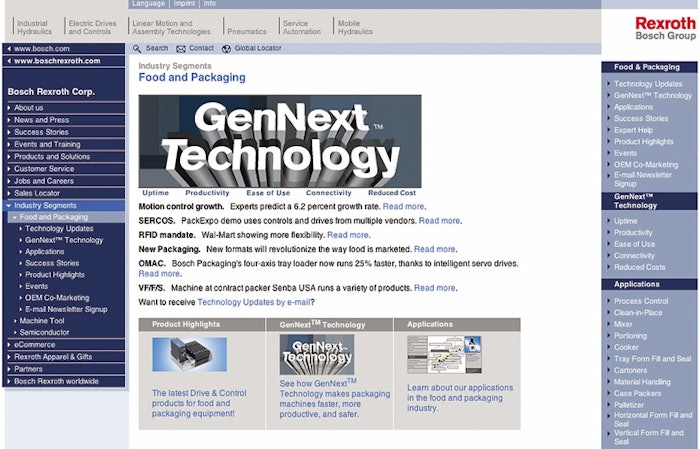
Task: Open Case Packers application link
Action: pos(638,394)
